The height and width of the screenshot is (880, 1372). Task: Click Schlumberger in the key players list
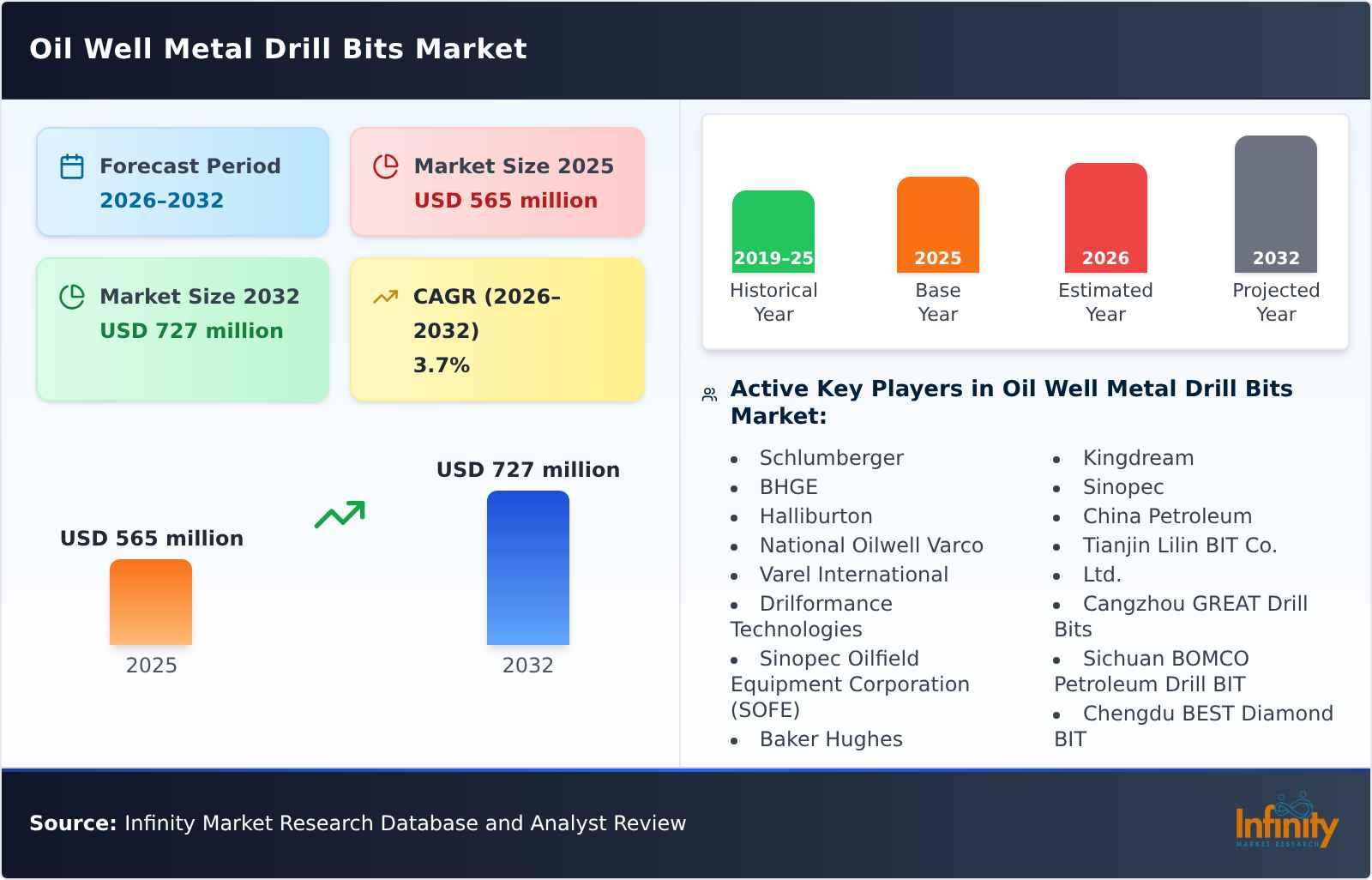[x=831, y=458]
